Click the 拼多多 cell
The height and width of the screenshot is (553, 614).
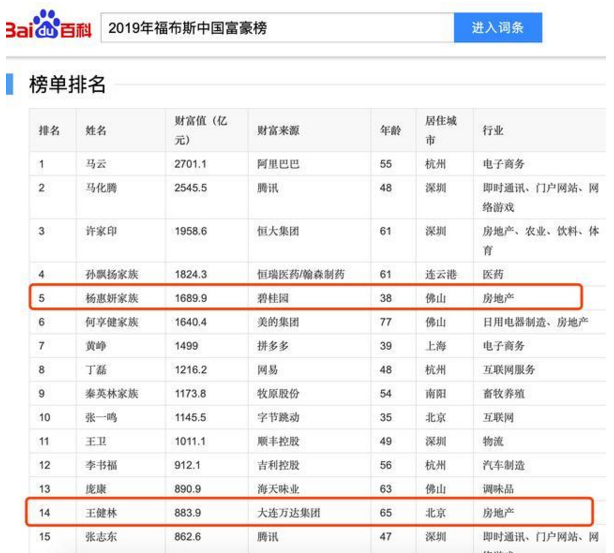click(273, 346)
